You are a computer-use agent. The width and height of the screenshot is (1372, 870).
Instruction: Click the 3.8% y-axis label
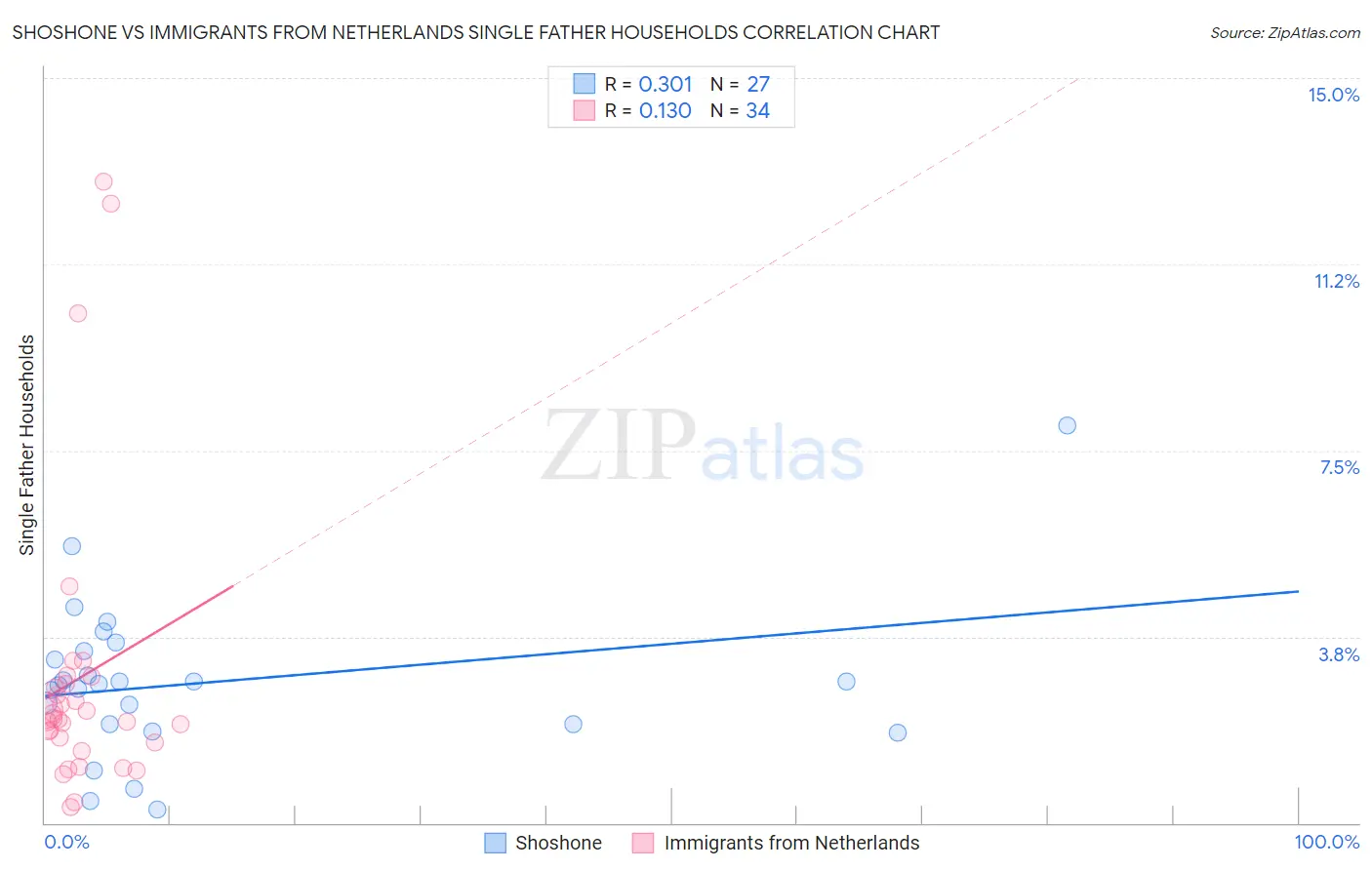coord(1339,654)
